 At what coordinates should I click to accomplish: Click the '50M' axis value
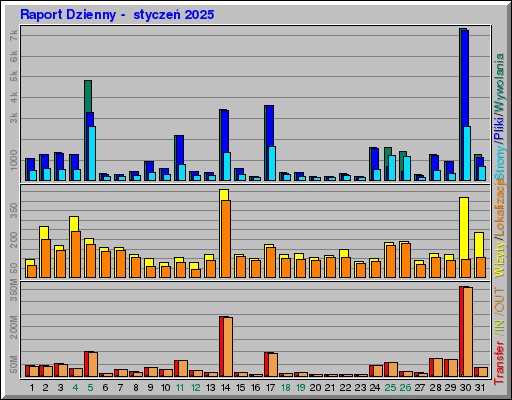[13, 365]
